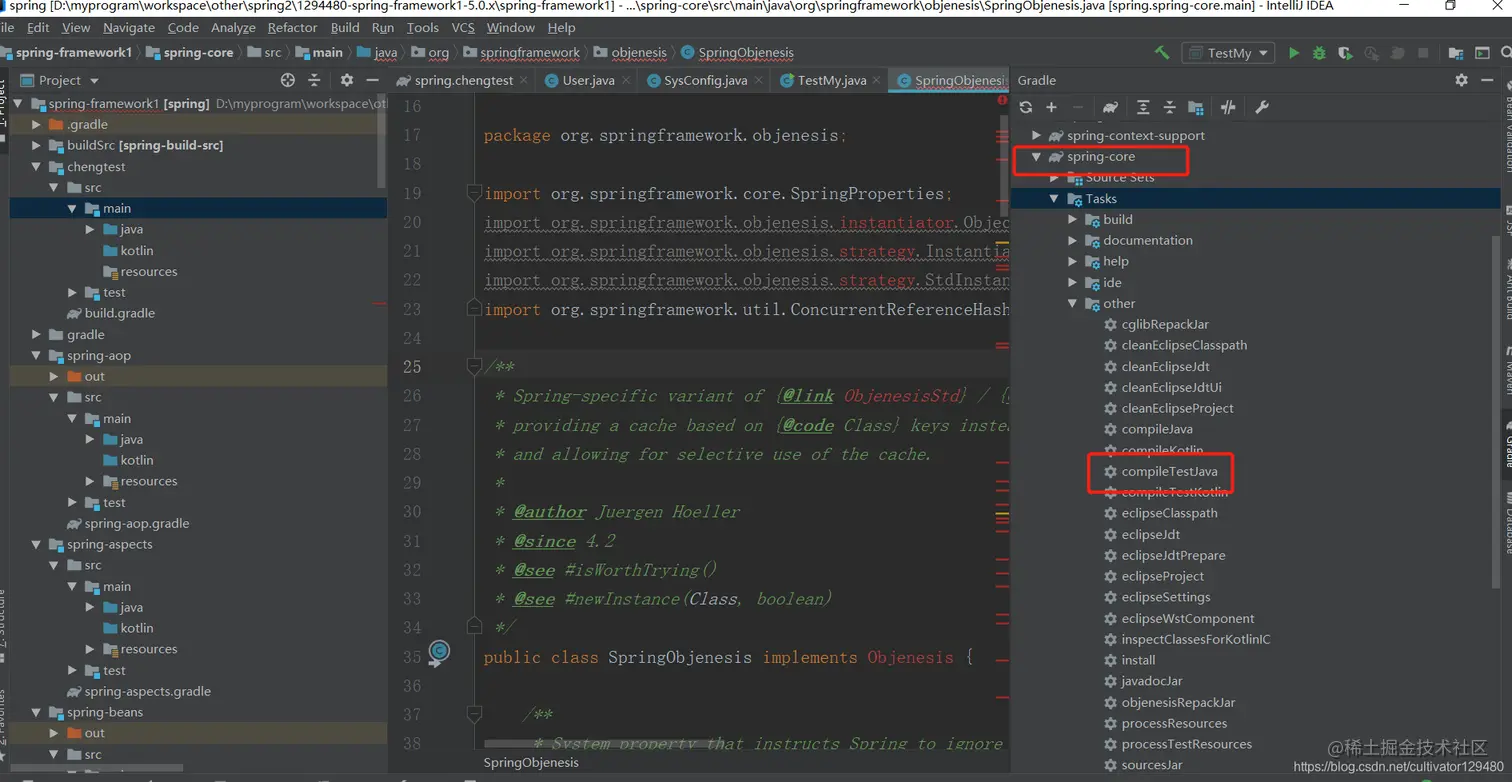Collapse all nodes in the Gradle panel
The image size is (1512, 782).
pos(1169,107)
